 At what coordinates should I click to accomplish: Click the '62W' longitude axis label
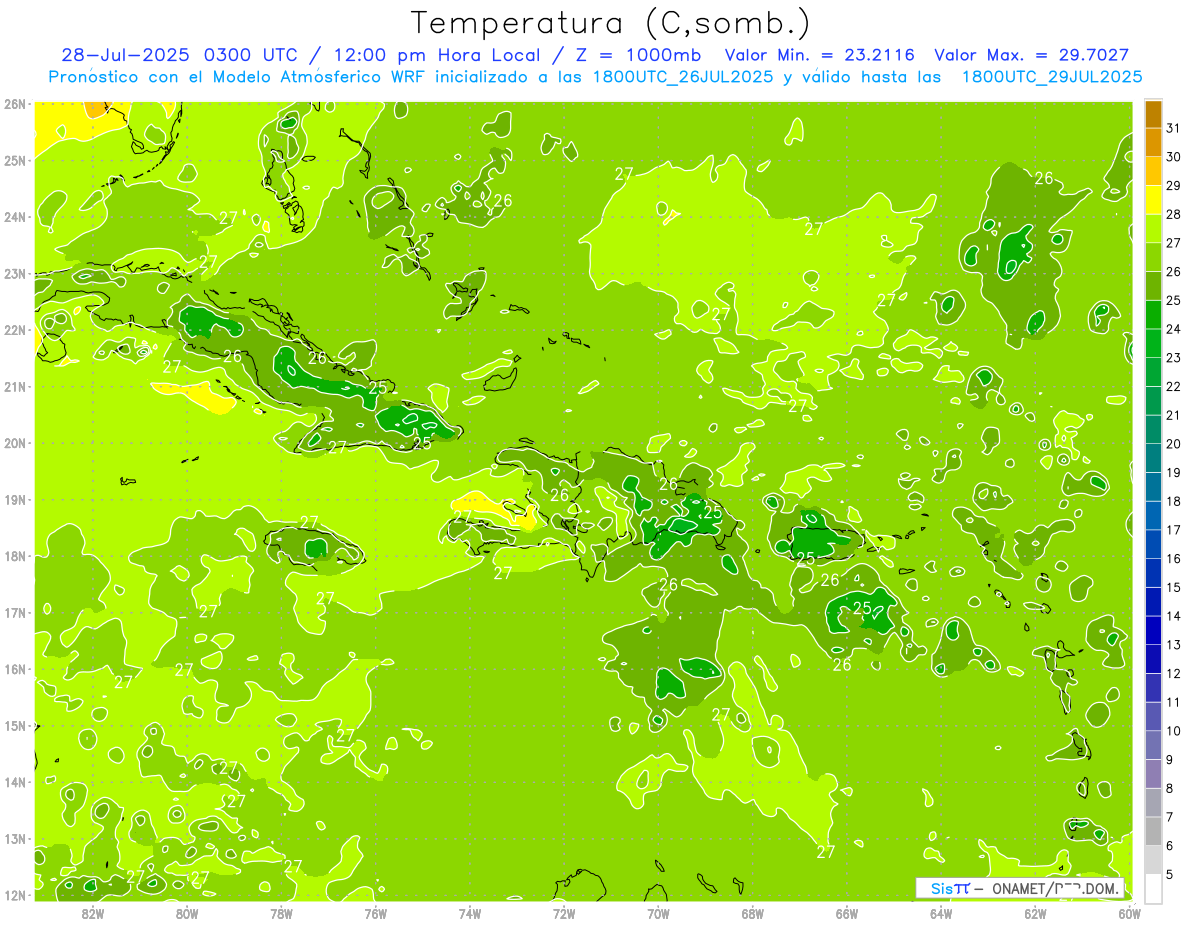(1035, 913)
